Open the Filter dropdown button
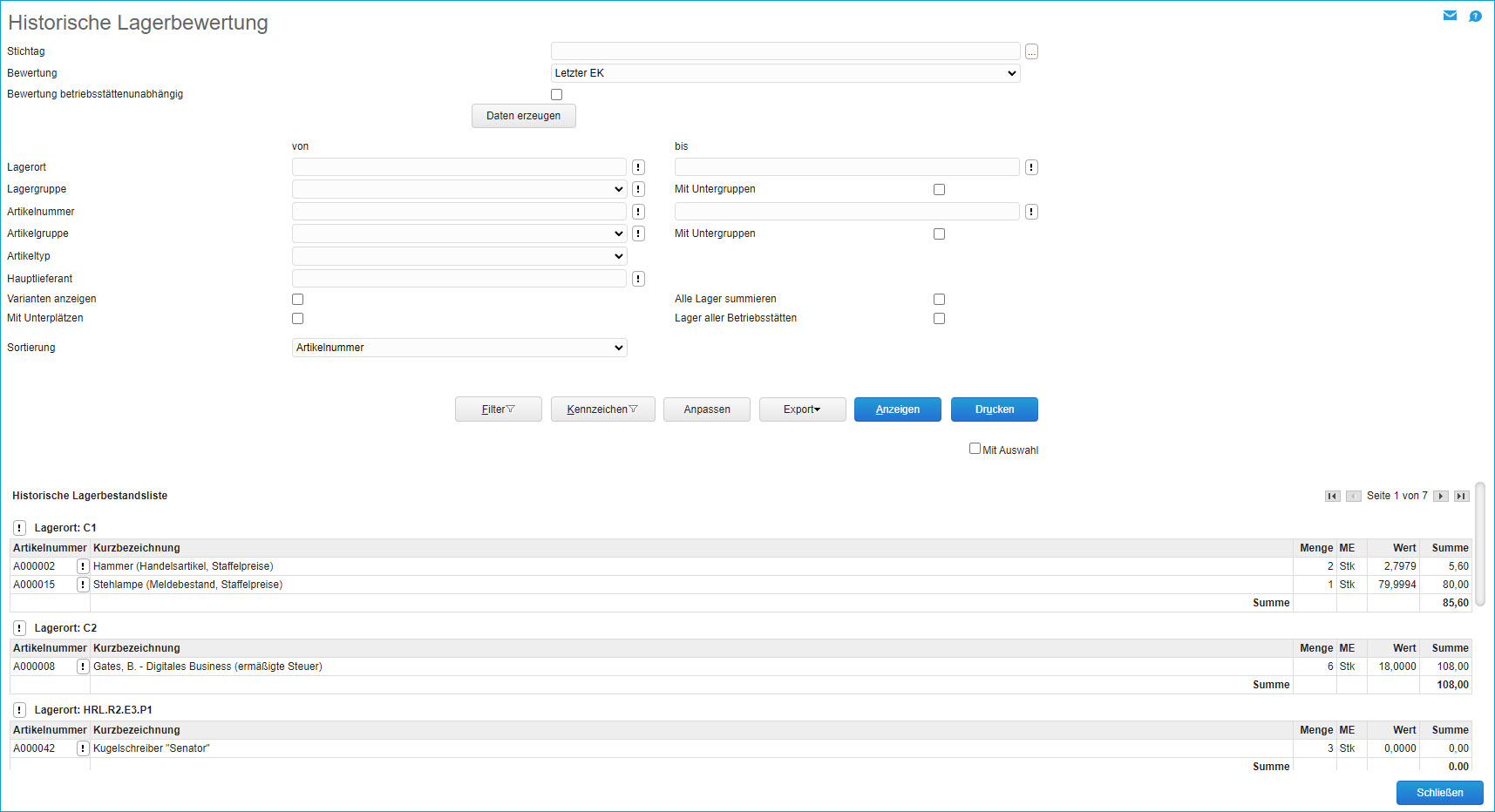 point(499,409)
